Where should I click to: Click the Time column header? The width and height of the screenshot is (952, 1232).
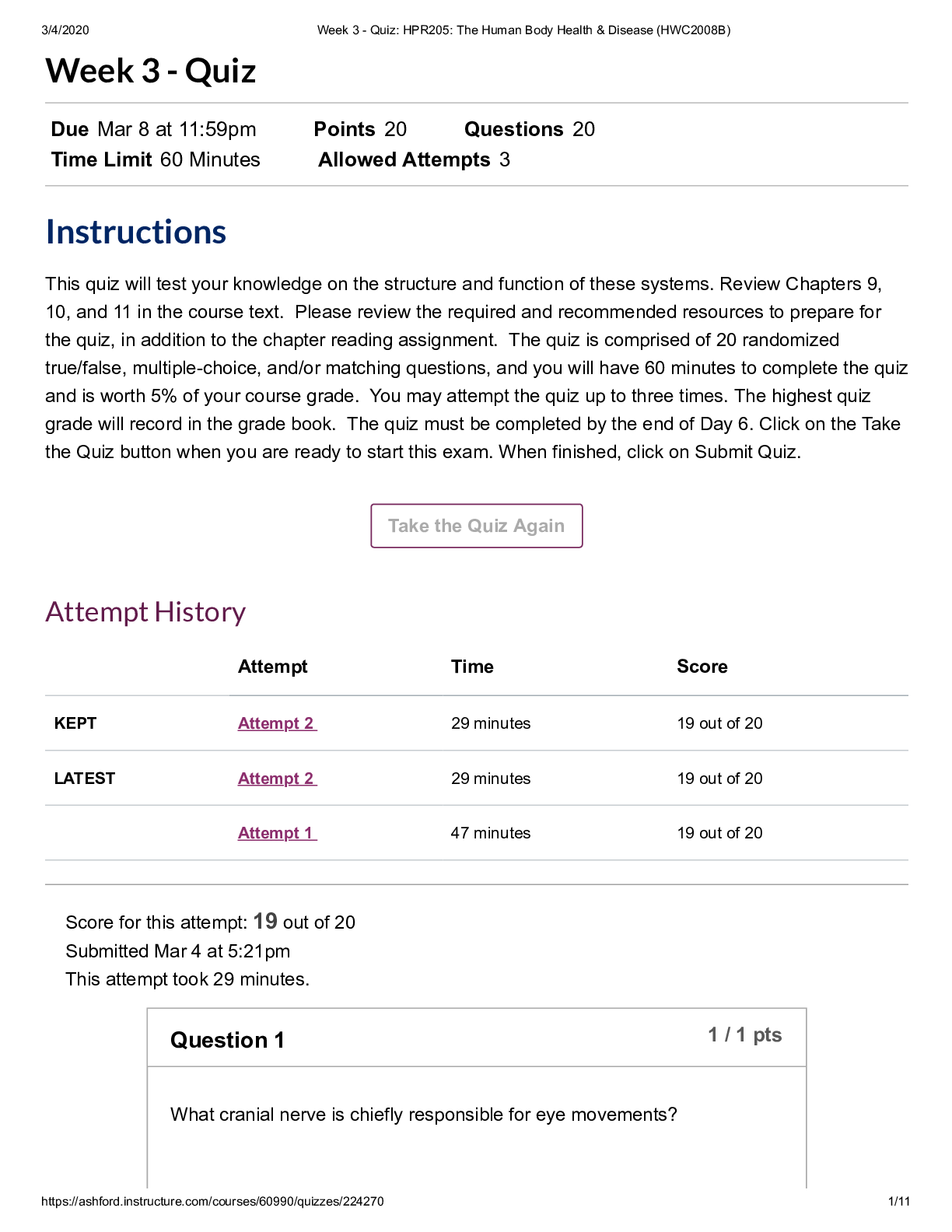pyautogui.click(x=472, y=667)
